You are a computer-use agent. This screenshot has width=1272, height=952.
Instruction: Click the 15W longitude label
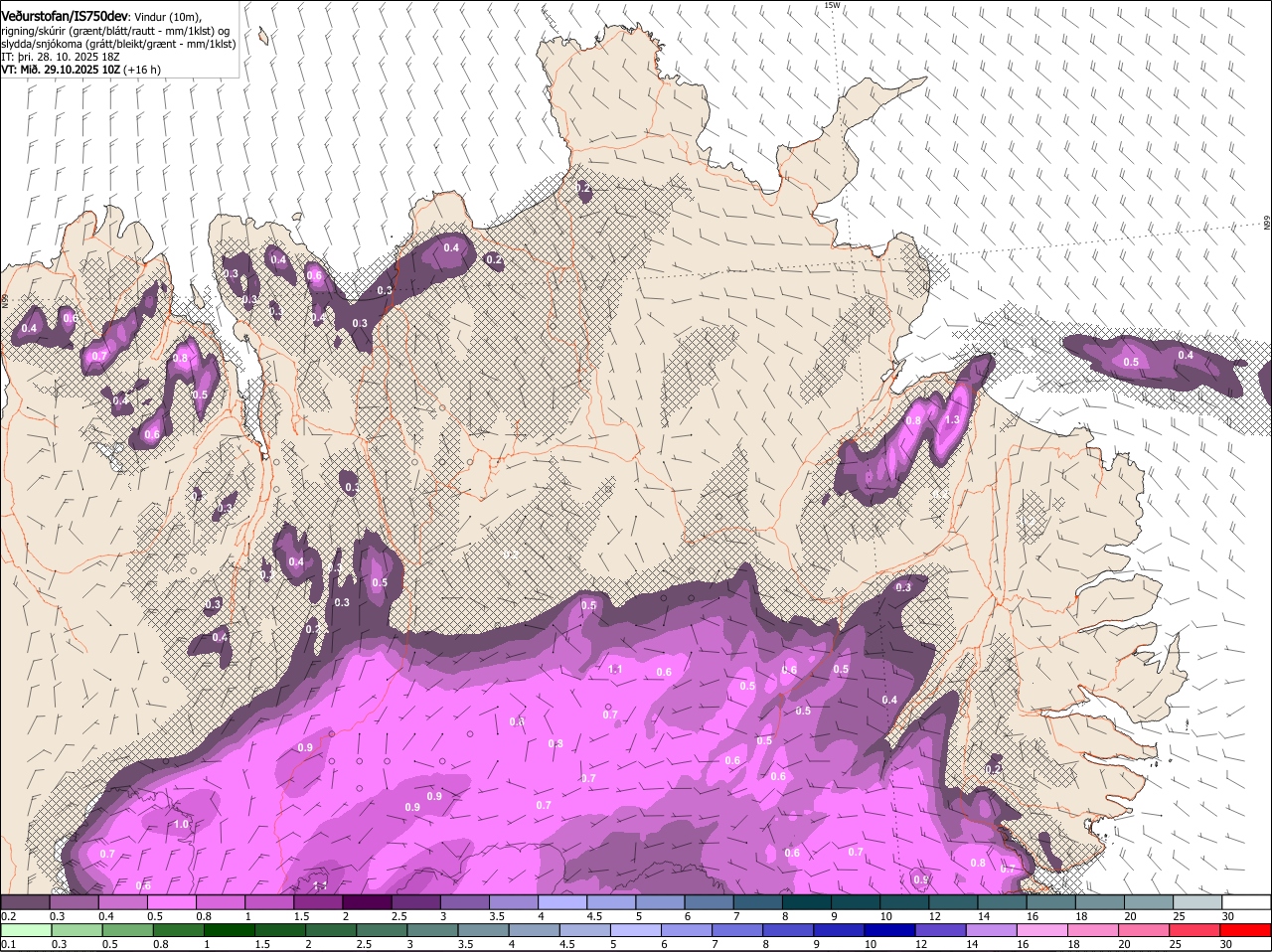pos(832,5)
